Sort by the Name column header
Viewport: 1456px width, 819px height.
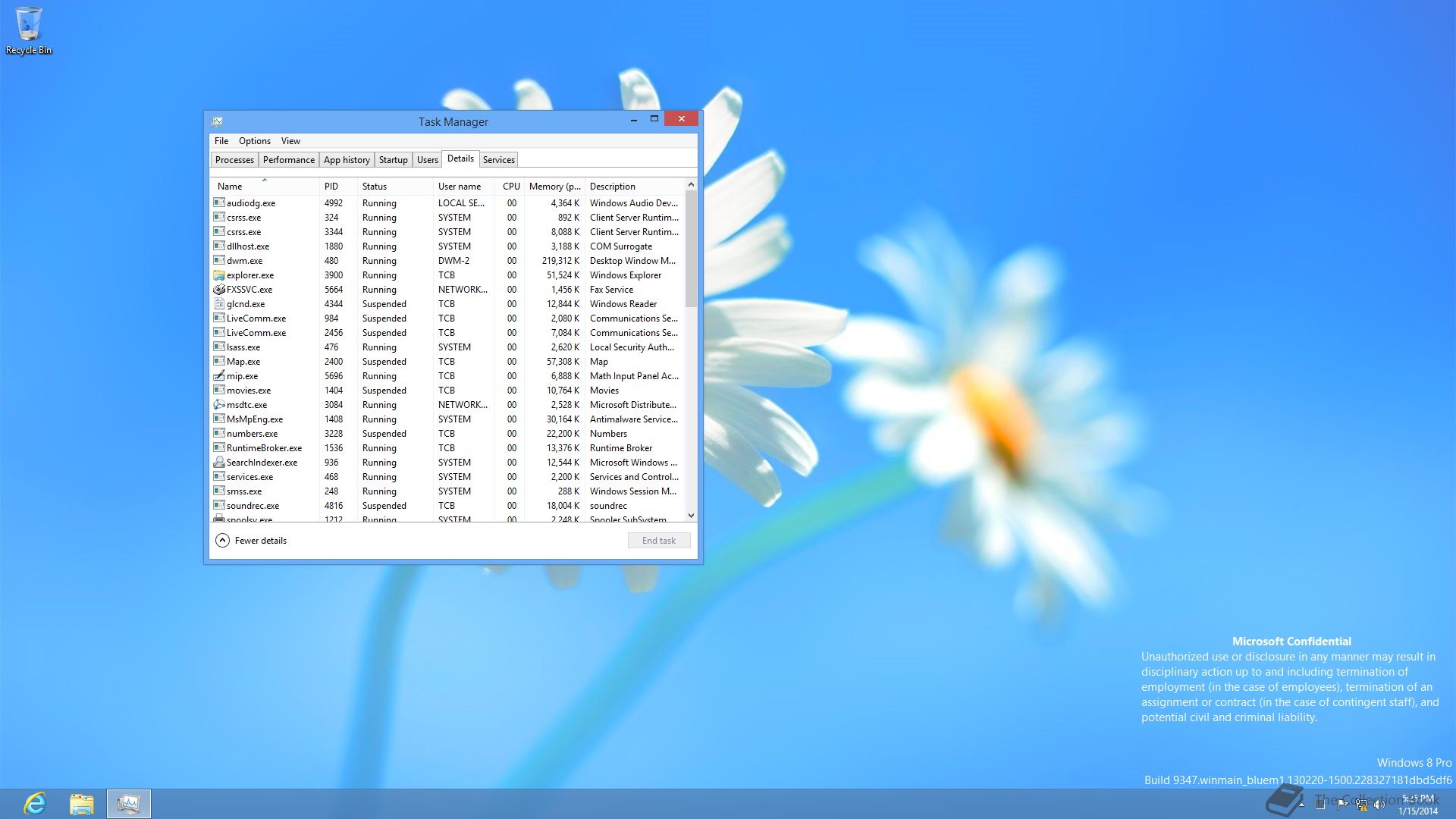tap(264, 187)
